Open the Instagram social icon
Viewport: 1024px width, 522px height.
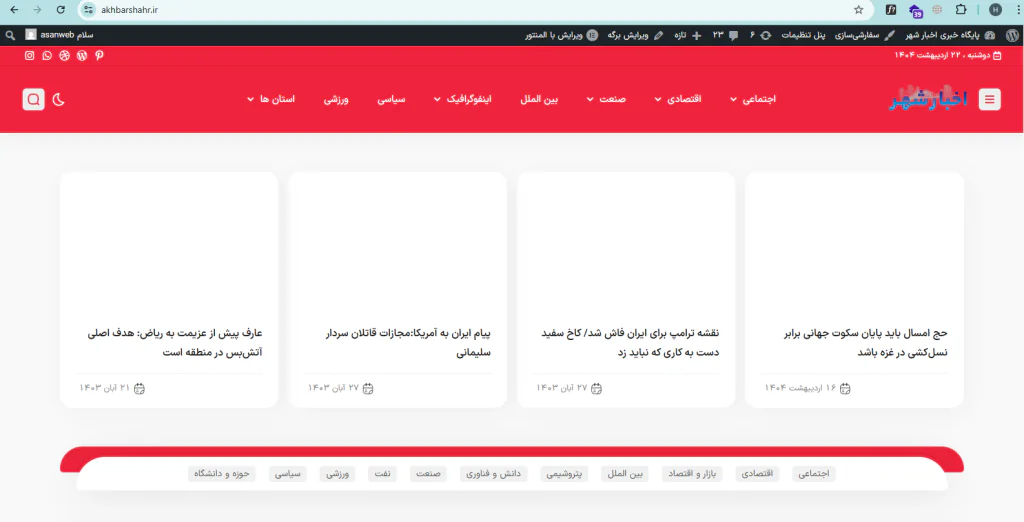pyautogui.click(x=29, y=56)
